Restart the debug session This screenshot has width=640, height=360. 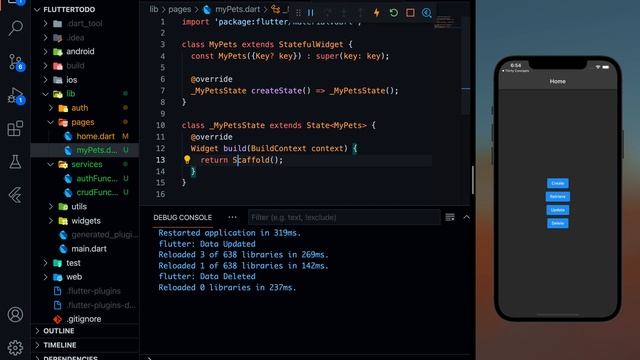(x=393, y=13)
